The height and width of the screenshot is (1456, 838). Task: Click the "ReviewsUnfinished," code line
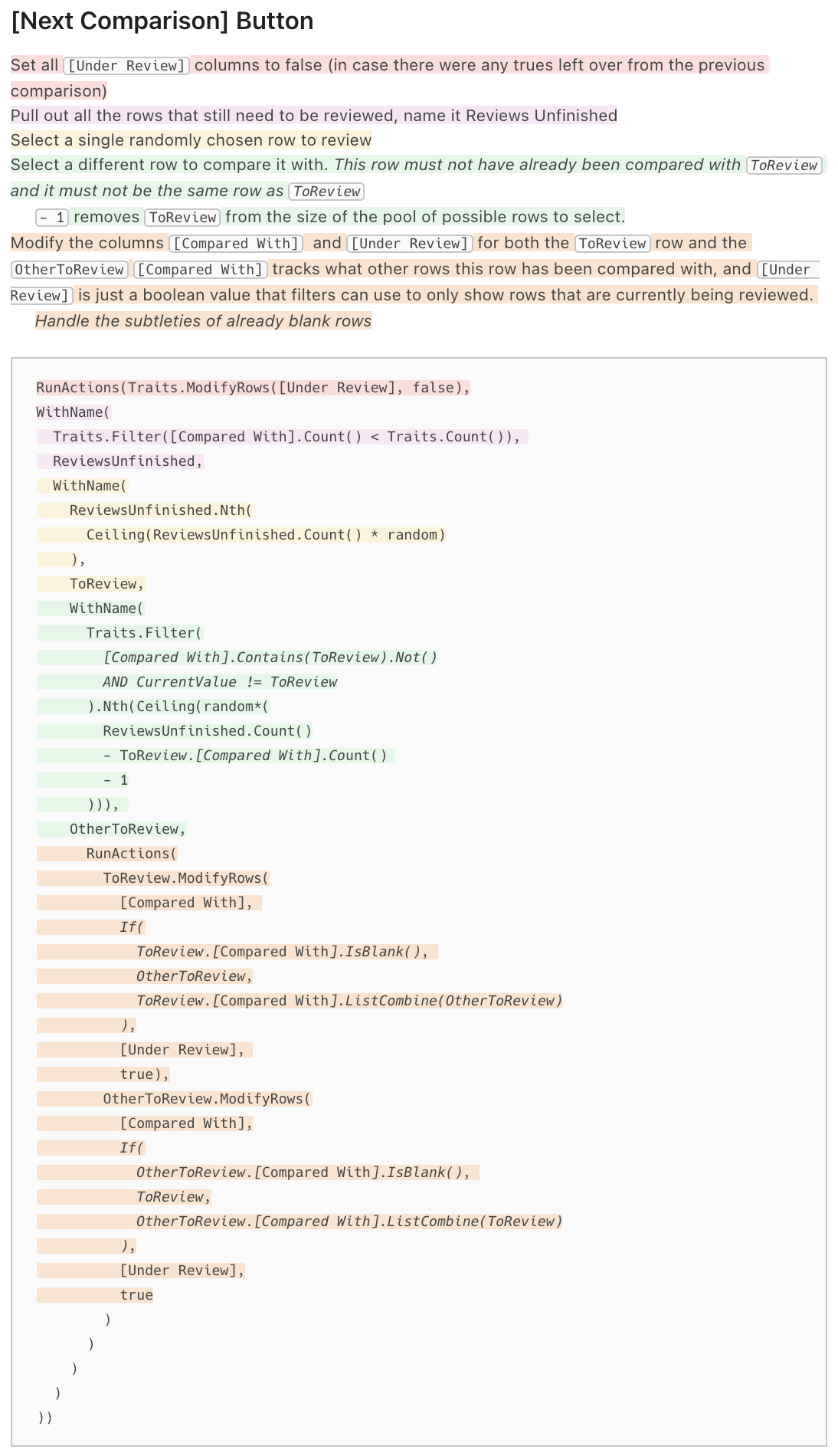(127, 461)
